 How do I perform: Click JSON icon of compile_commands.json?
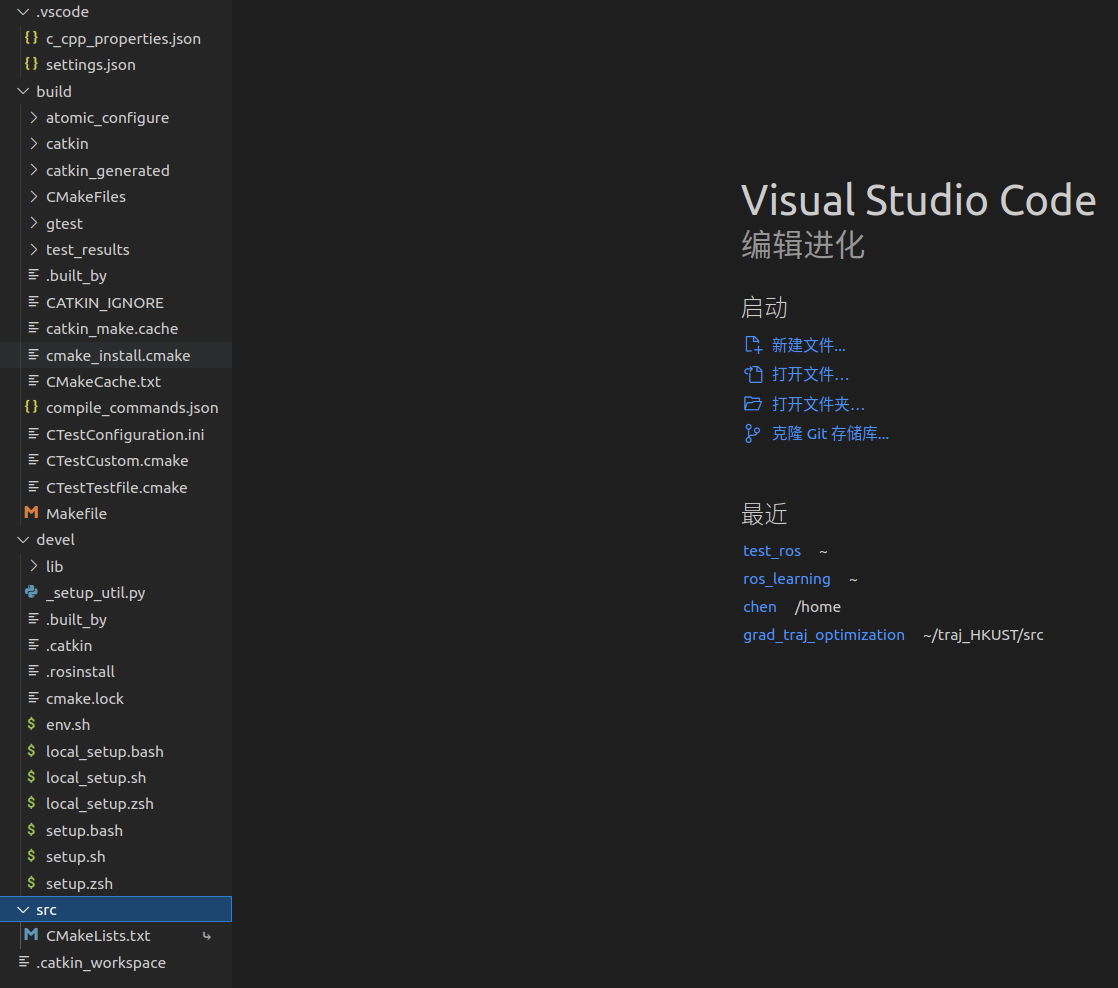coord(31,407)
